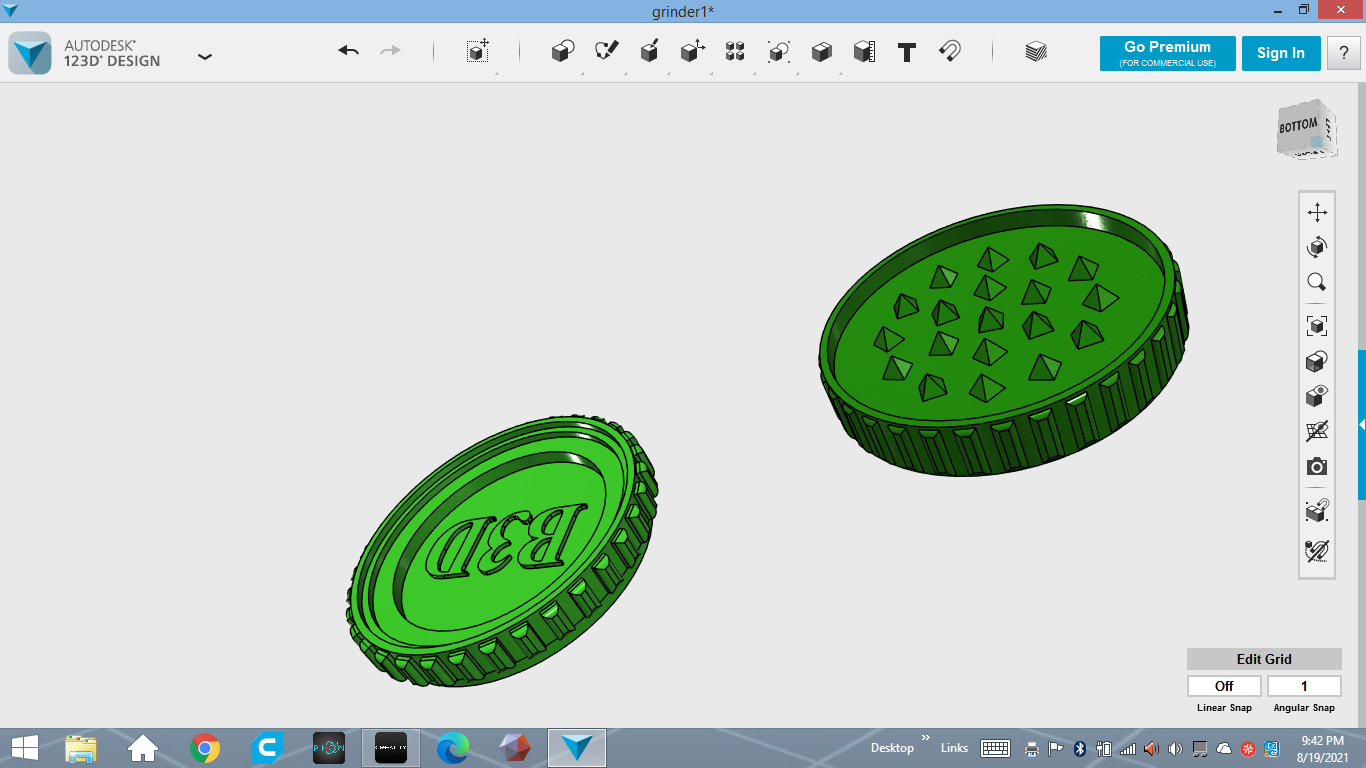
Task: Open Microsoft Edge from taskbar
Action: click(x=453, y=748)
